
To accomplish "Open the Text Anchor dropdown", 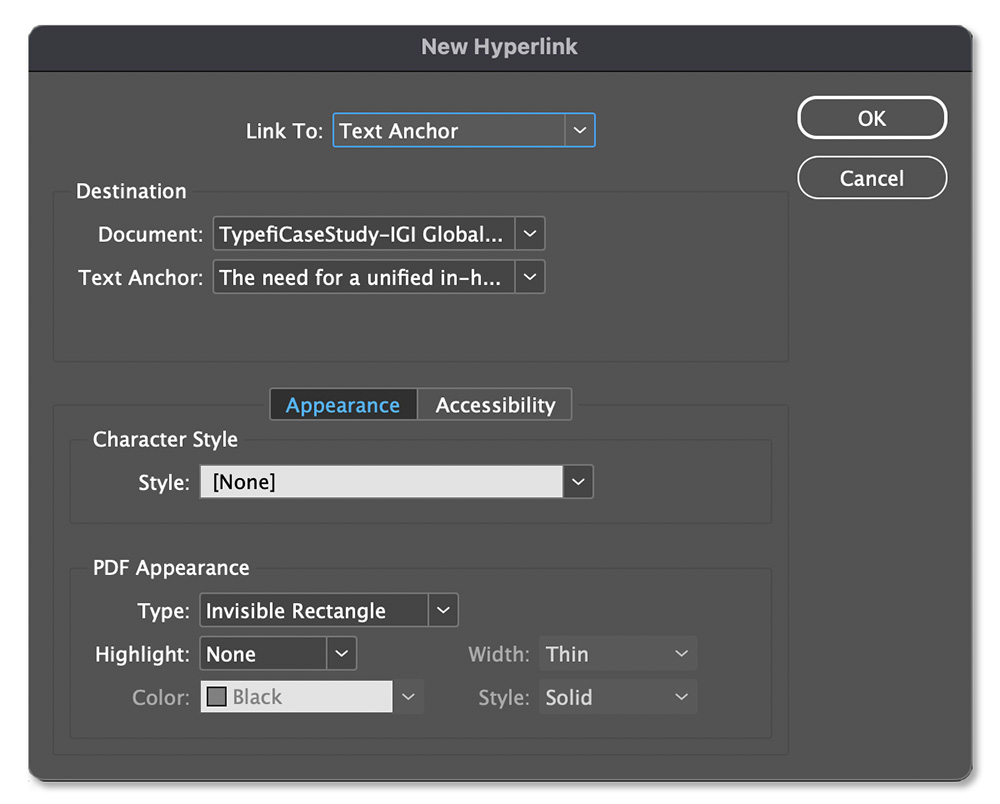I will 379,277.
